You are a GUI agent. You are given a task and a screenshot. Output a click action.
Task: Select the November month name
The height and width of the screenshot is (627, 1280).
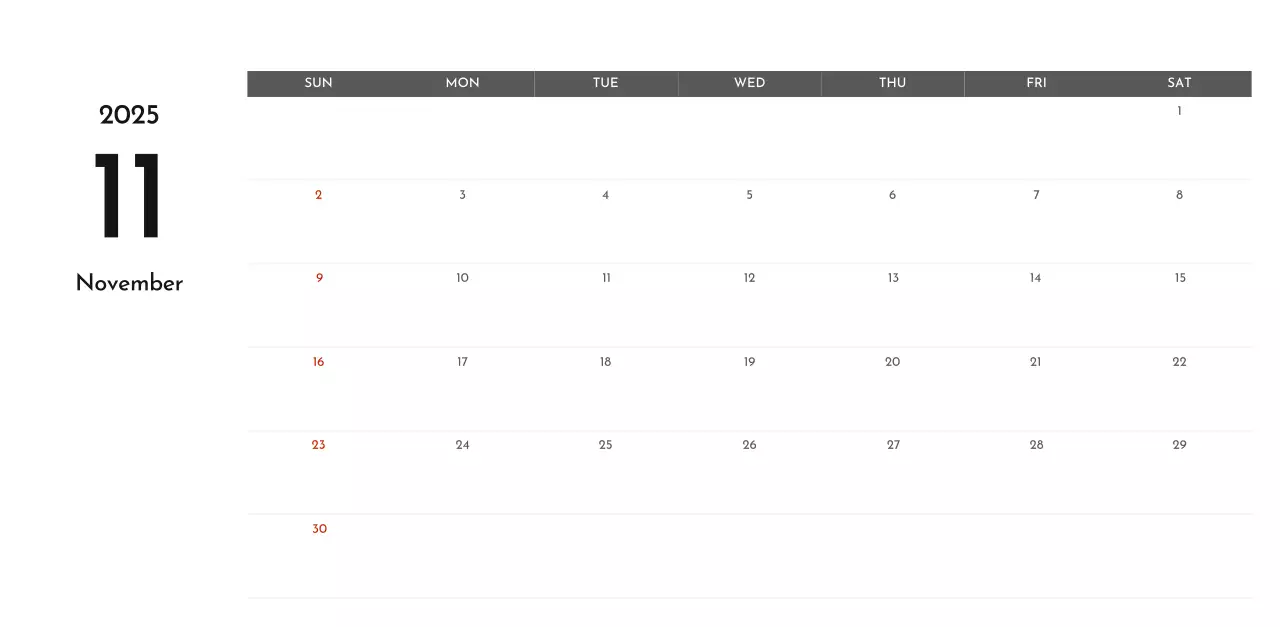pos(129,283)
